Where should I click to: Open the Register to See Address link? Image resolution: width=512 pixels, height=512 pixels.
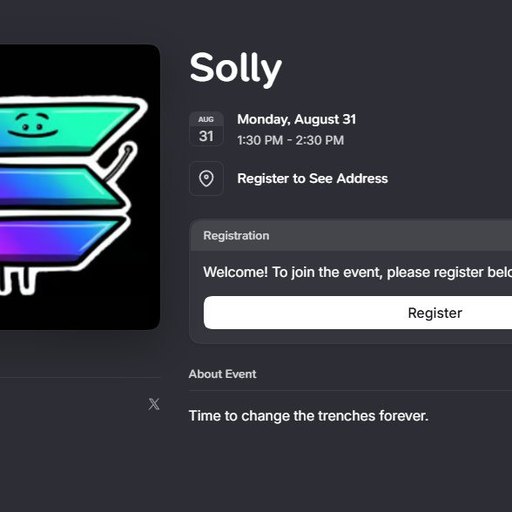(312, 178)
